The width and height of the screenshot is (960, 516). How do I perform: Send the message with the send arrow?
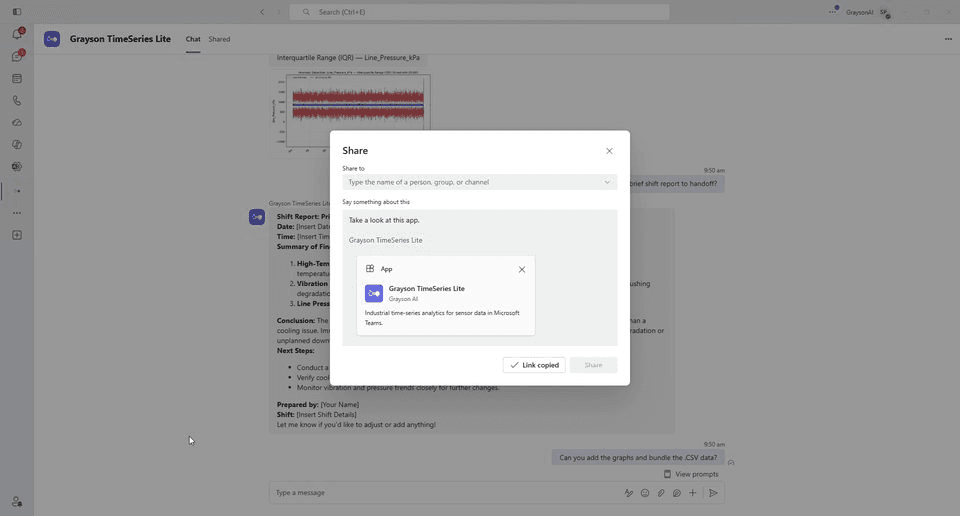click(713, 493)
